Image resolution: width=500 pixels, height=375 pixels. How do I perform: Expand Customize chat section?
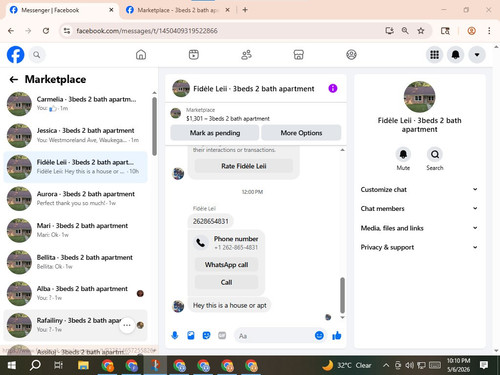419,189
